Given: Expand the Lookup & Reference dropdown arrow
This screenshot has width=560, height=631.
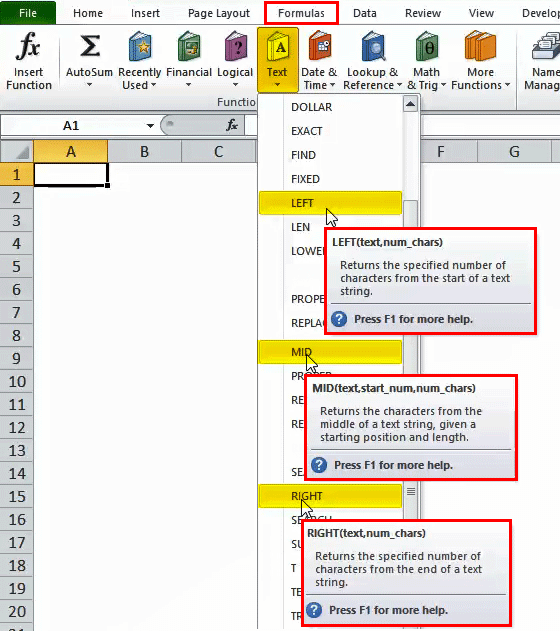Looking at the screenshot, I should click(399, 85).
